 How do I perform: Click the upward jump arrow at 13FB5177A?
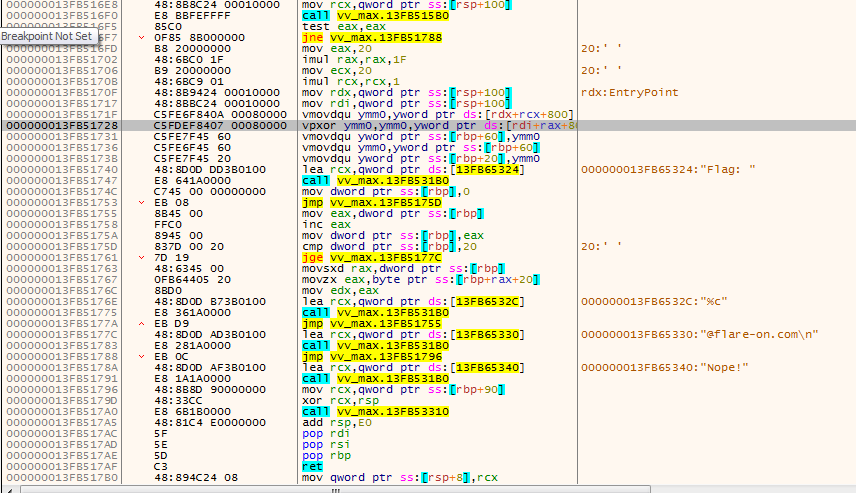click(141, 324)
